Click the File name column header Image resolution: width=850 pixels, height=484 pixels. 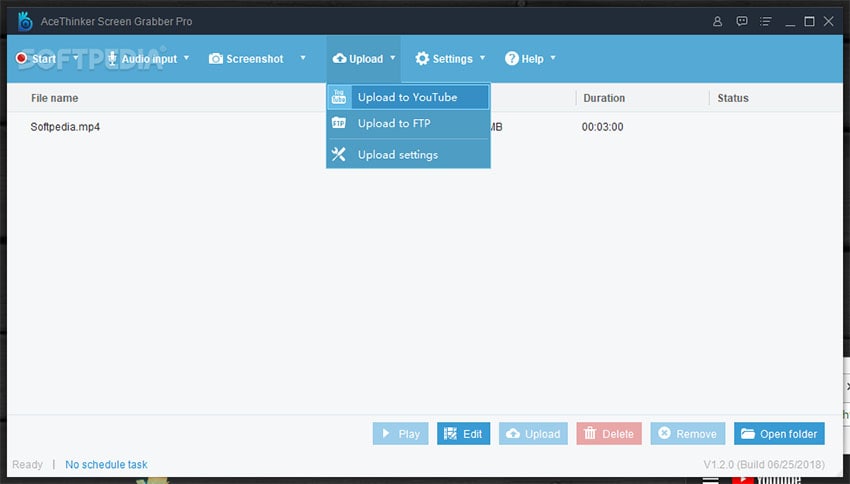tap(54, 98)
